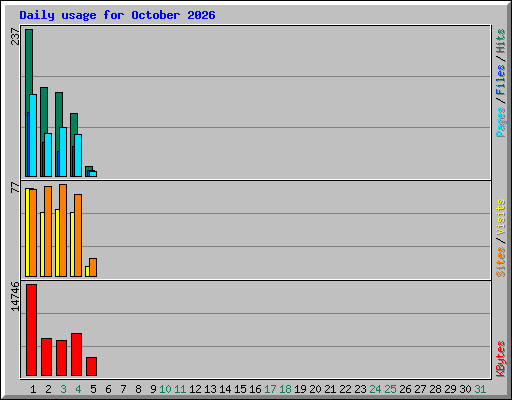The width and height of the screenshot is (512, 400).
Task: Click green day 25 on the x-axis
Action: click(x=390, y=389)
